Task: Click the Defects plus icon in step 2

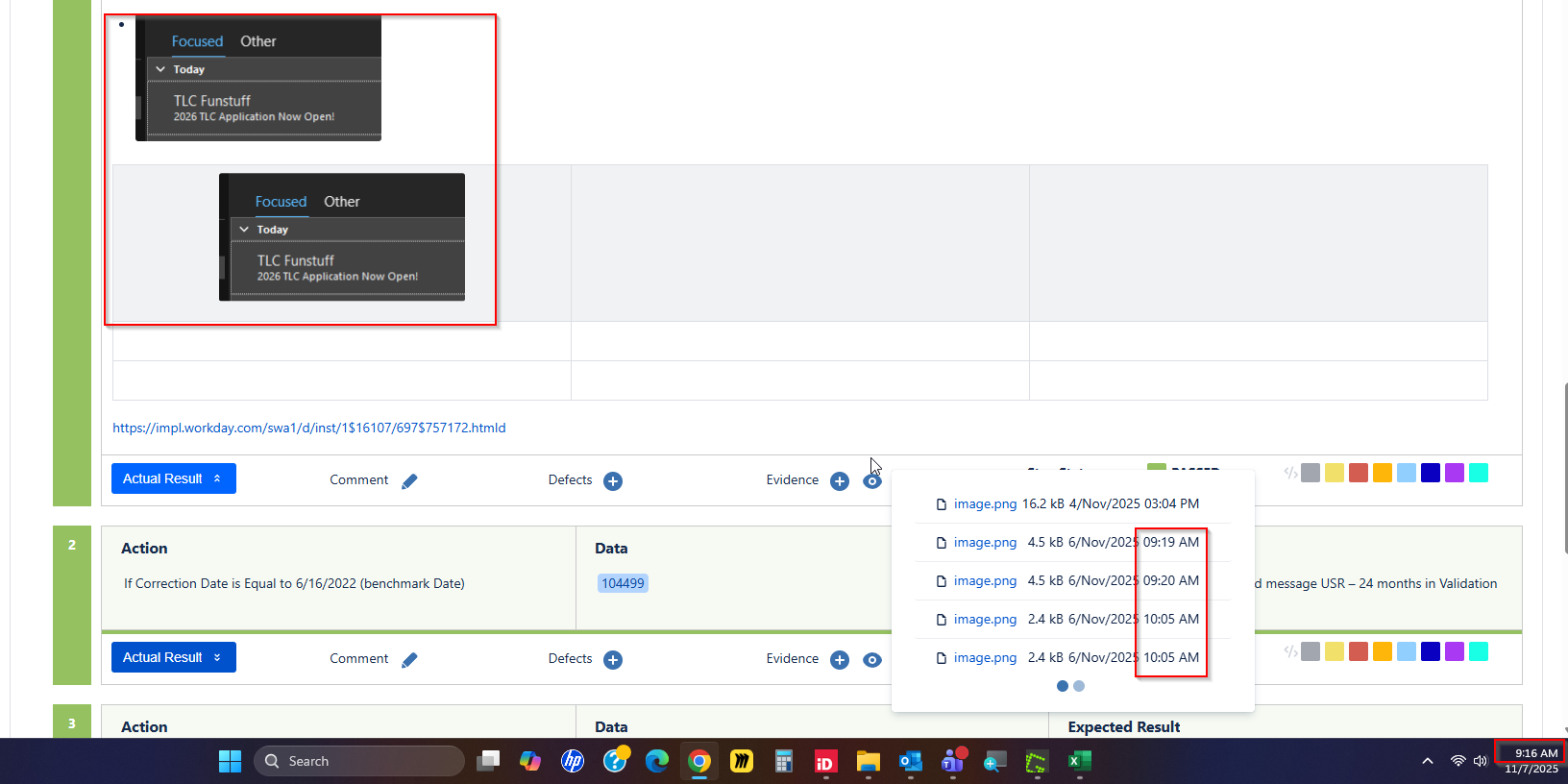Action: (612, 660)
